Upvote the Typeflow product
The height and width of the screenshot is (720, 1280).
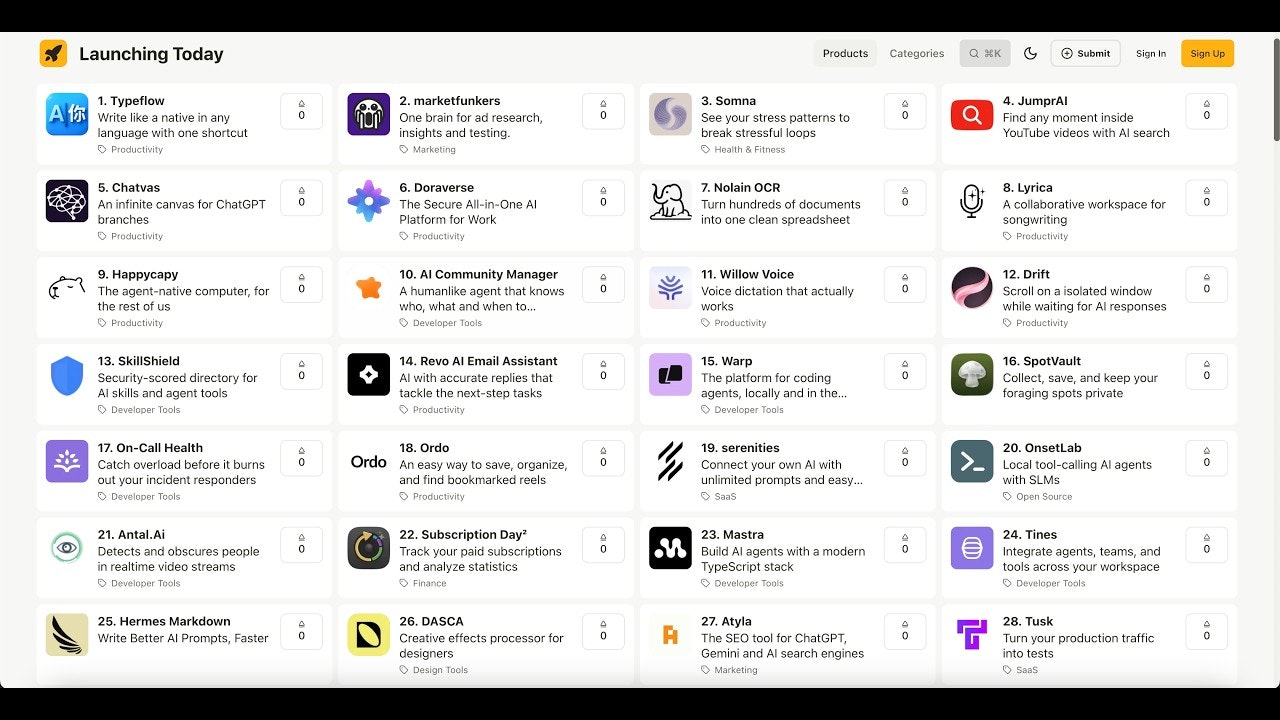click(x=301, y=111)
